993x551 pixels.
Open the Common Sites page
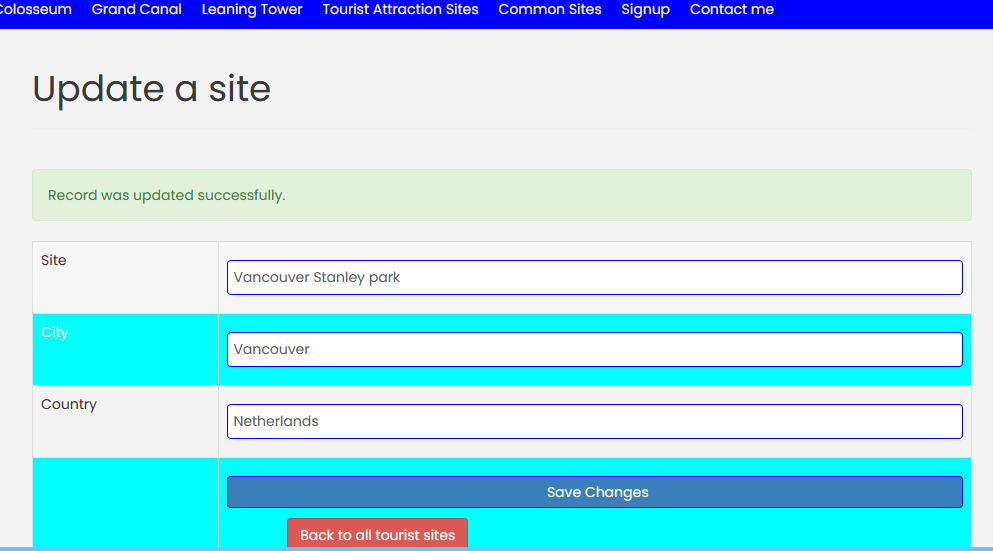pos(550,10)
